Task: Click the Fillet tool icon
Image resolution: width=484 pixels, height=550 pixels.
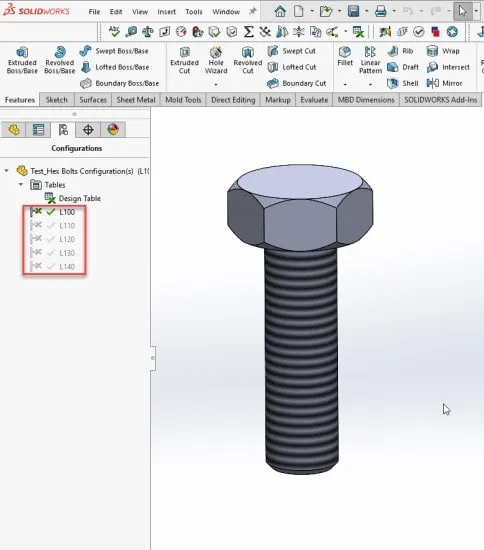Action: click(x=345, y=52)
